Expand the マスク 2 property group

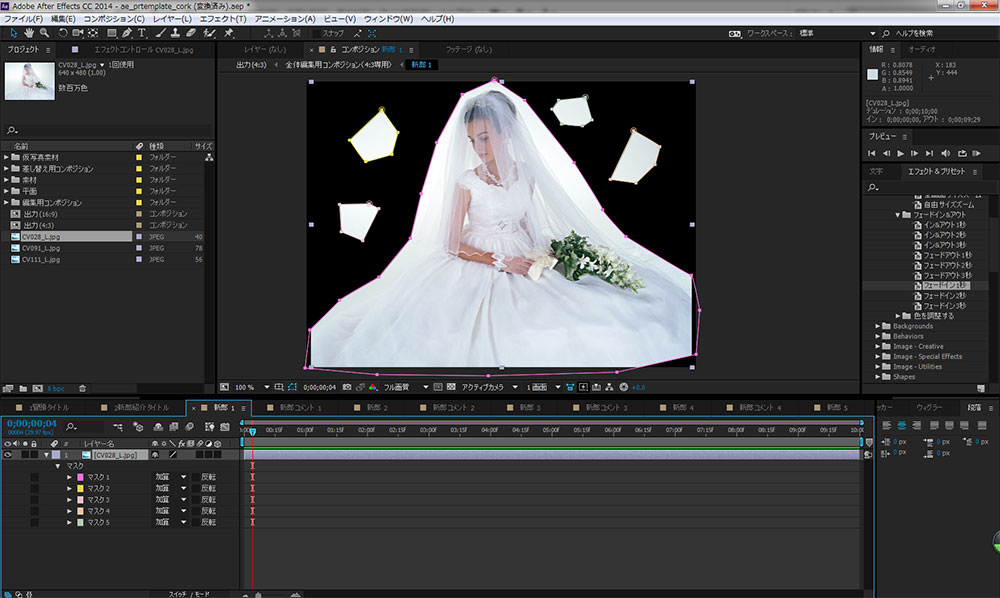pos(70,489)
